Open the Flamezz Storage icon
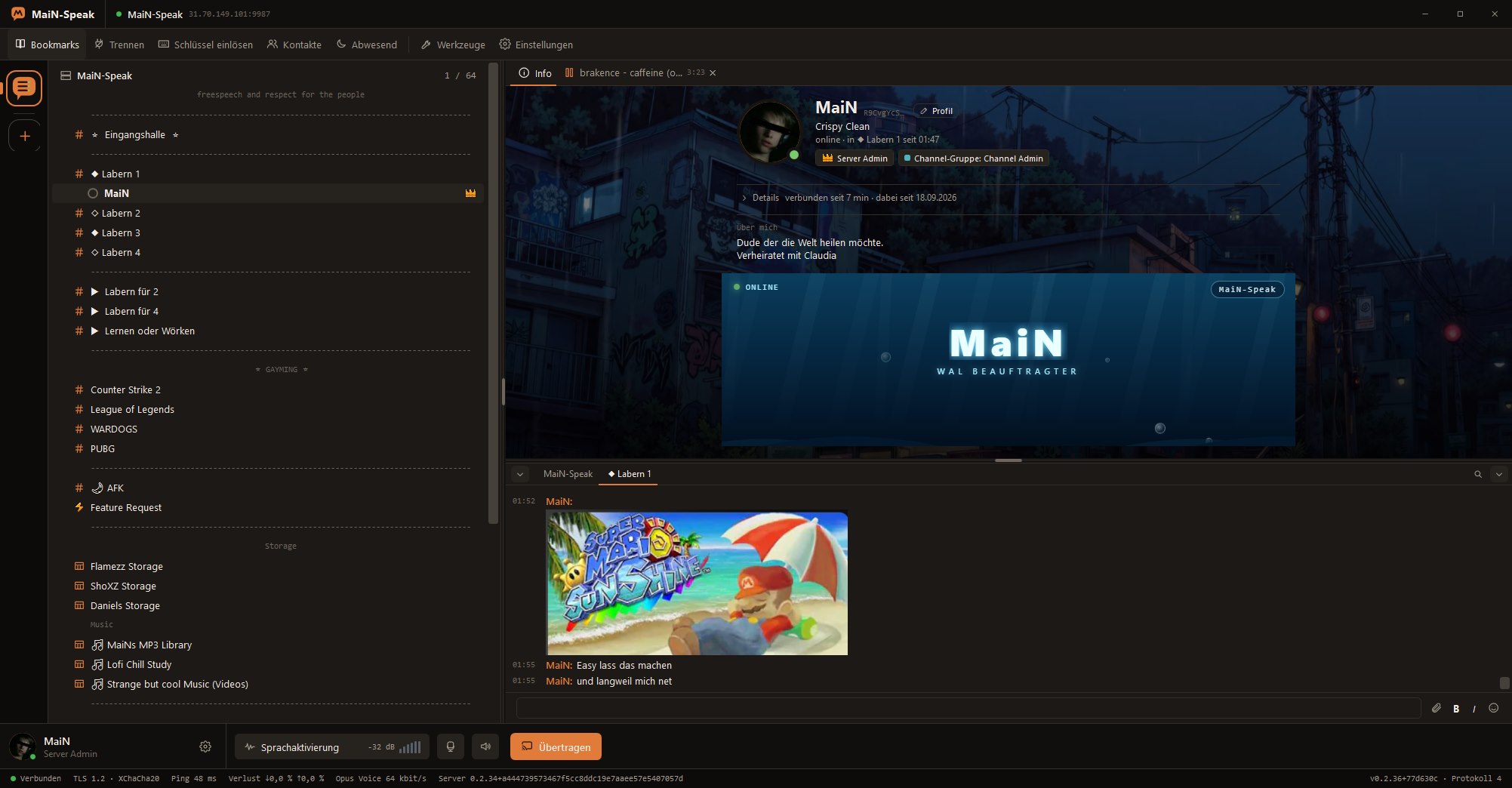1512x788 pixels. (x=79, y=567)
